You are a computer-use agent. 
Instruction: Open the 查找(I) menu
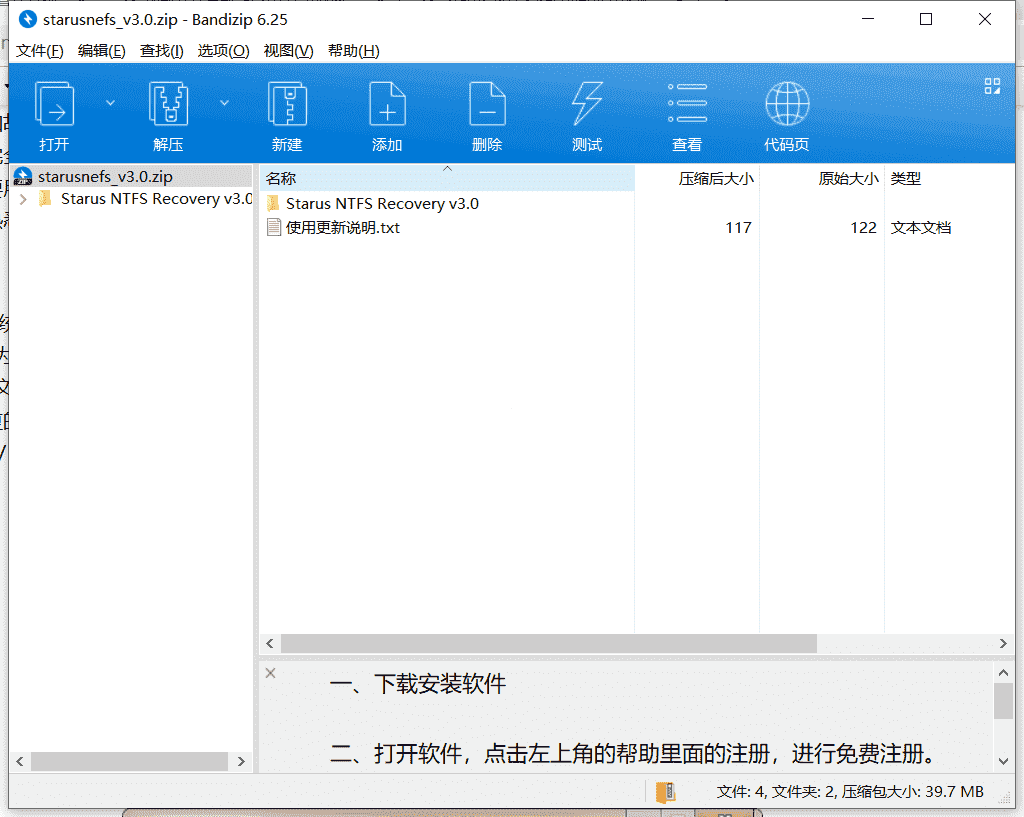pos(161,51)
